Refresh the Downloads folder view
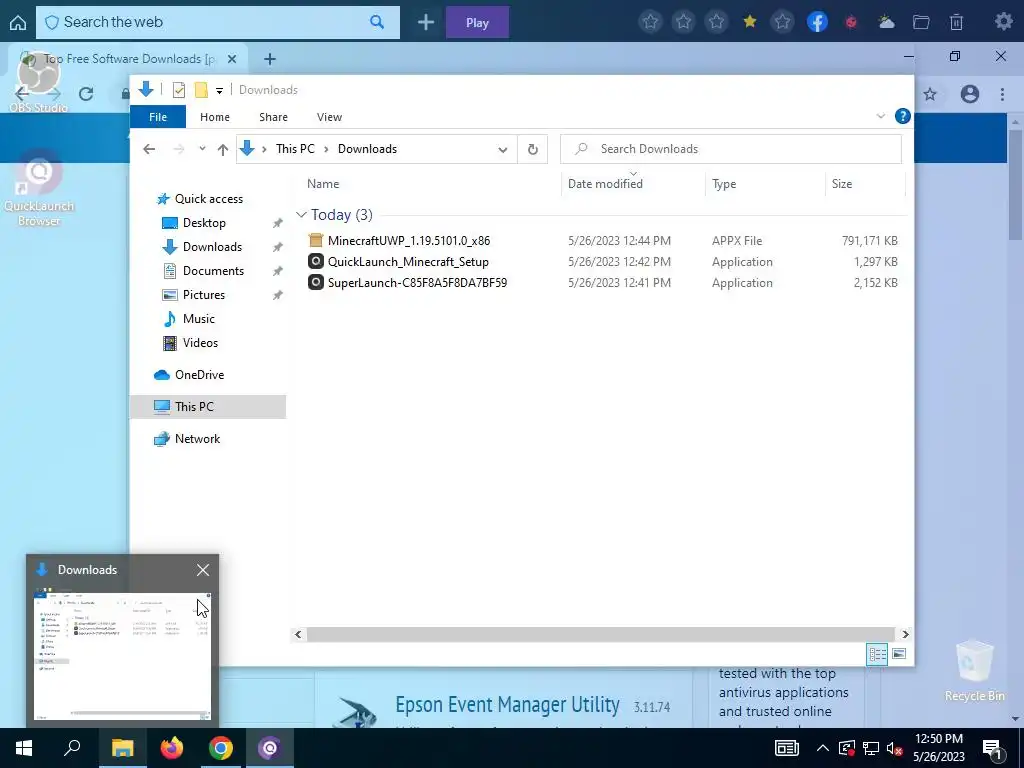Viewport: 1024px width, 768px height. pyautogui.click(x=533, y=150)
